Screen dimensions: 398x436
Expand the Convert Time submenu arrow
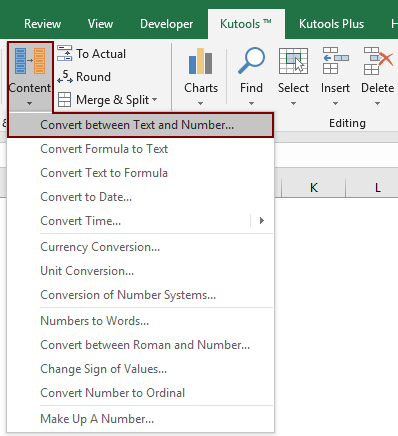262,220
